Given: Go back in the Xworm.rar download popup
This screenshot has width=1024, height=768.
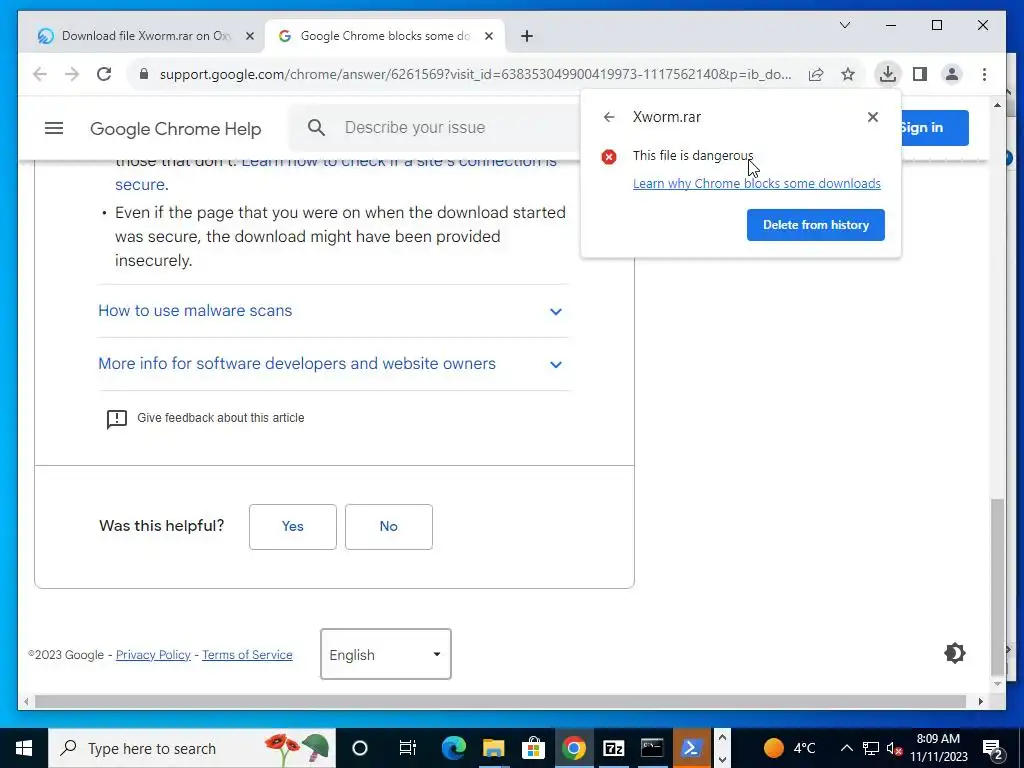Looking at the screenshot, I should pyautogui.click(x=609, y=117).
